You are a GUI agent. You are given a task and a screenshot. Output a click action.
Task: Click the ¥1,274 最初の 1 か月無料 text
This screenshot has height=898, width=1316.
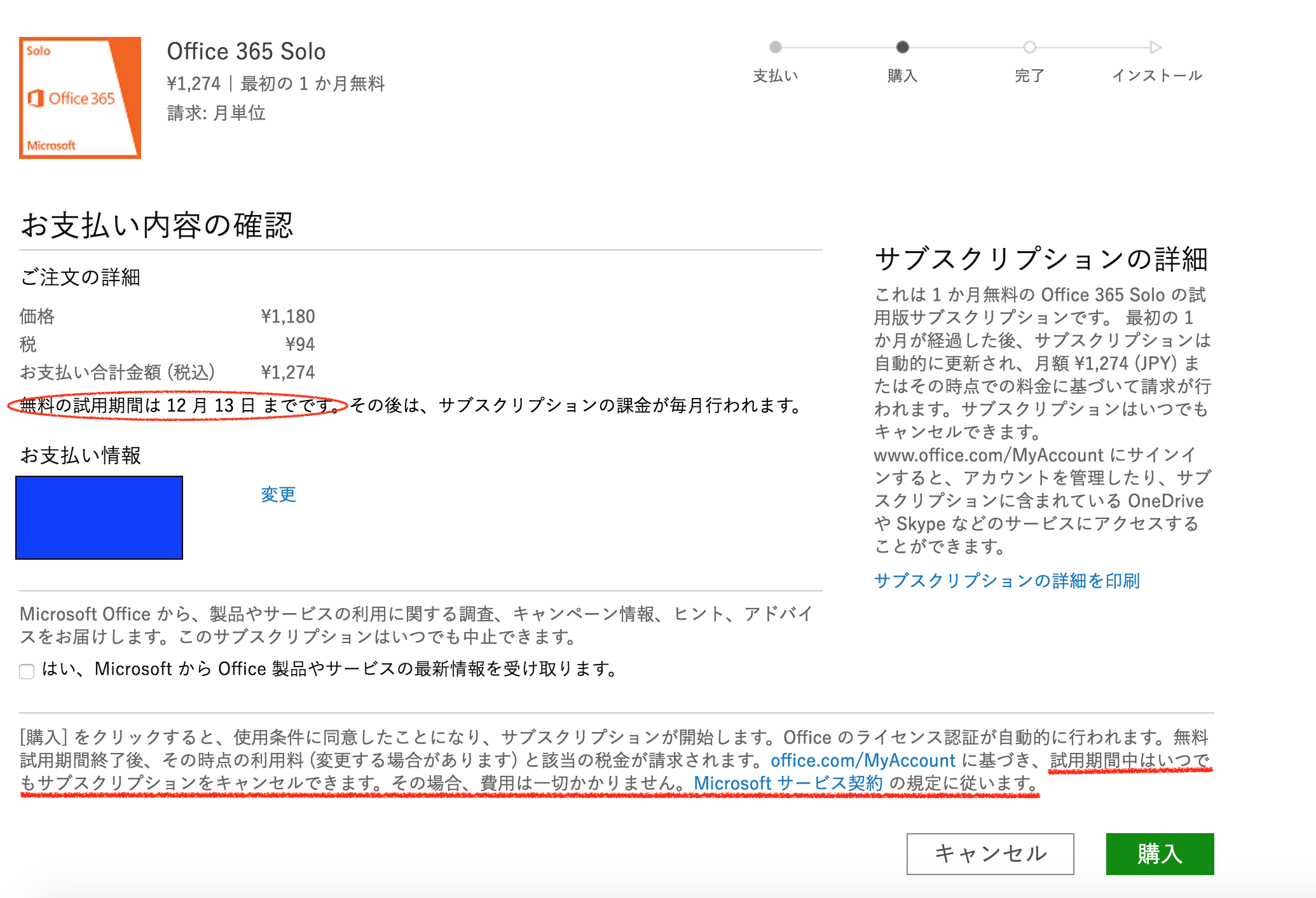[x=276, y=83]
